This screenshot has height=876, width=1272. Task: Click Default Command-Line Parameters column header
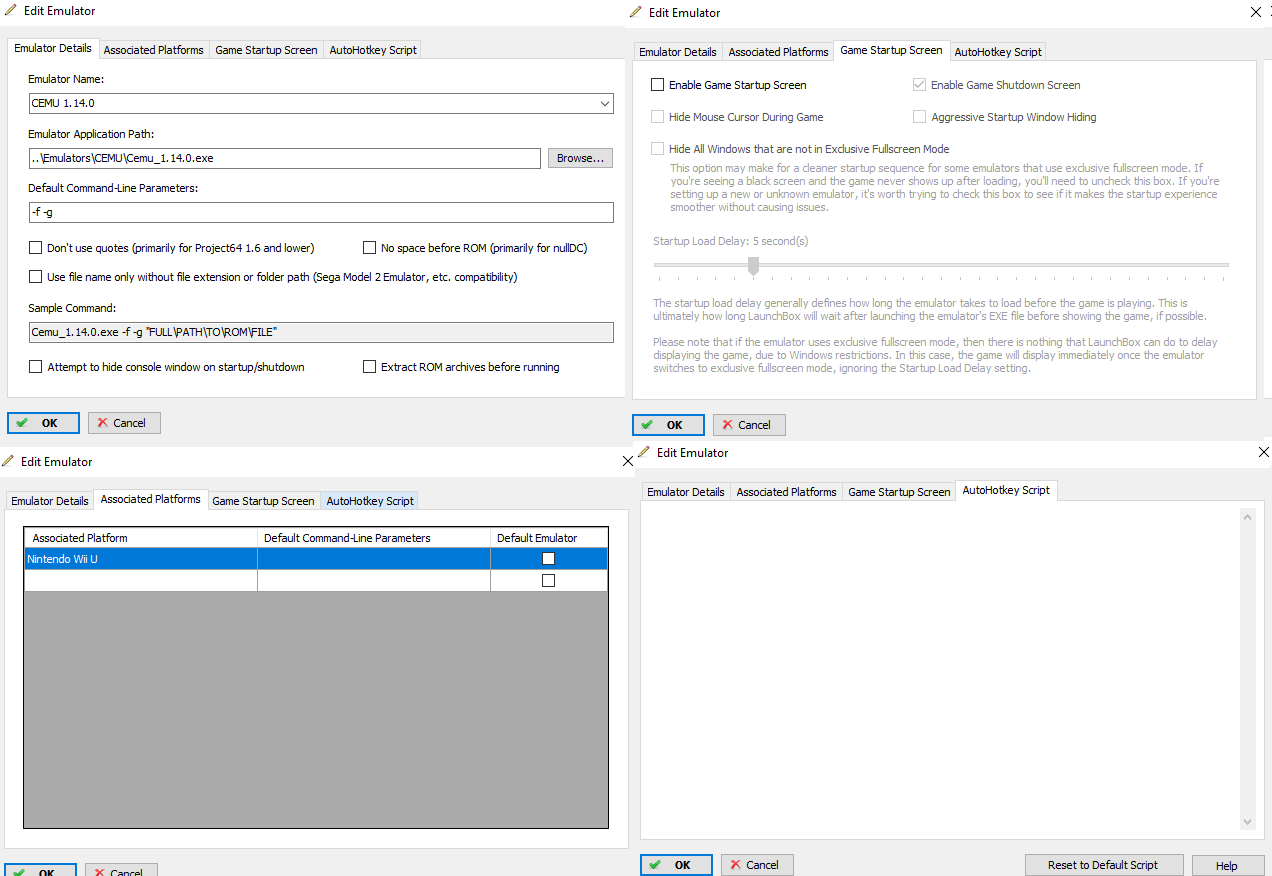[x=374, y=538]
